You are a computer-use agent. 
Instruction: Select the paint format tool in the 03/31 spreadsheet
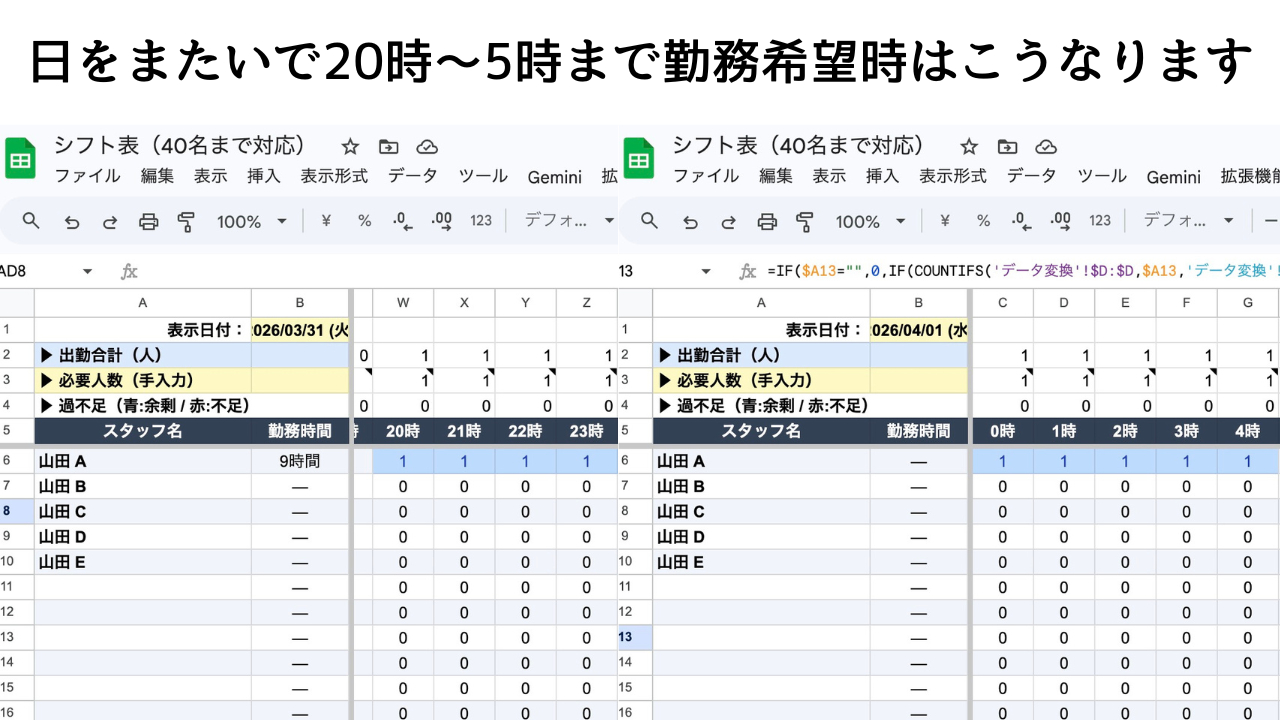coord(186,222)
